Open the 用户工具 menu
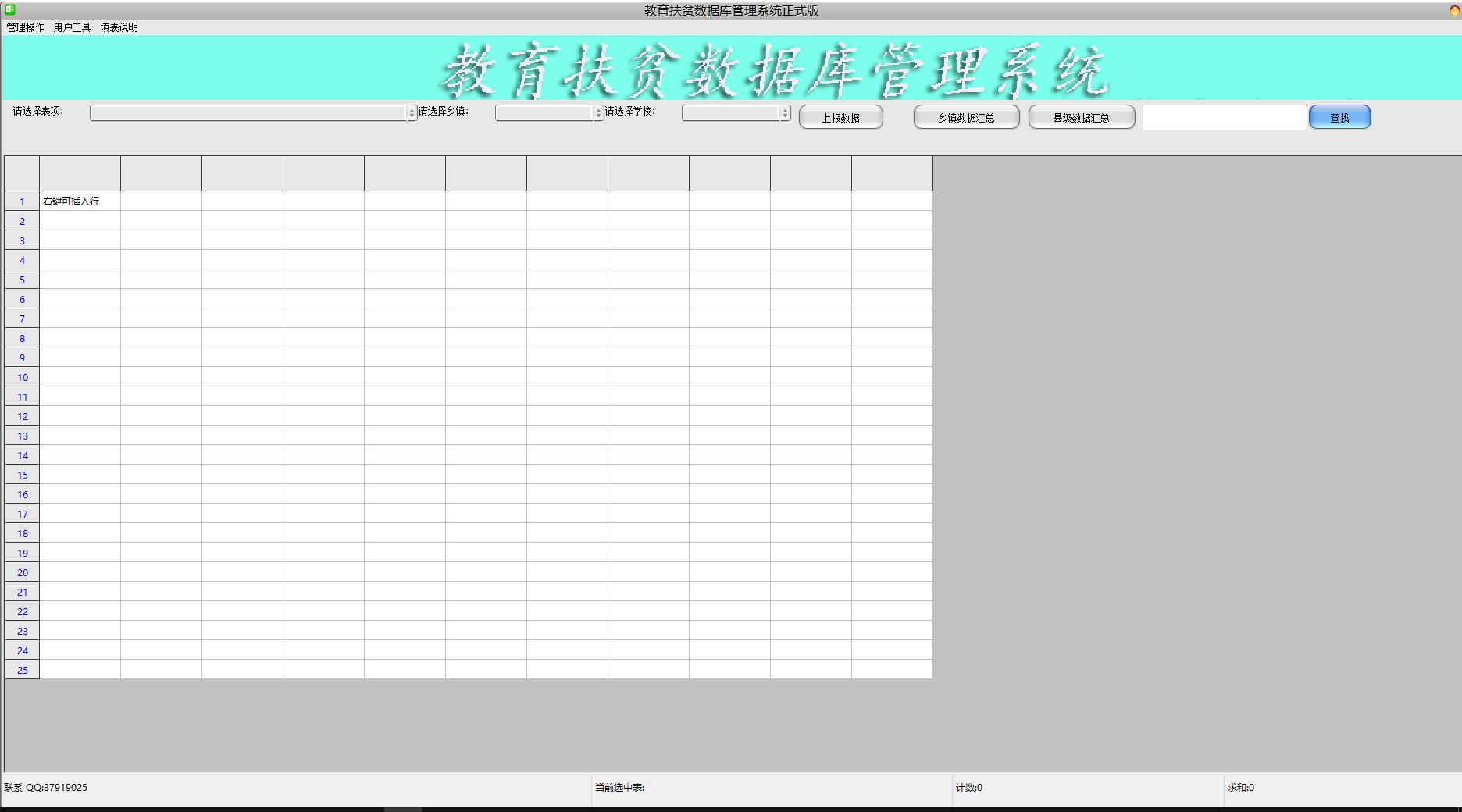This screenshot has width=1462, height=812. (x=72, y=27)
